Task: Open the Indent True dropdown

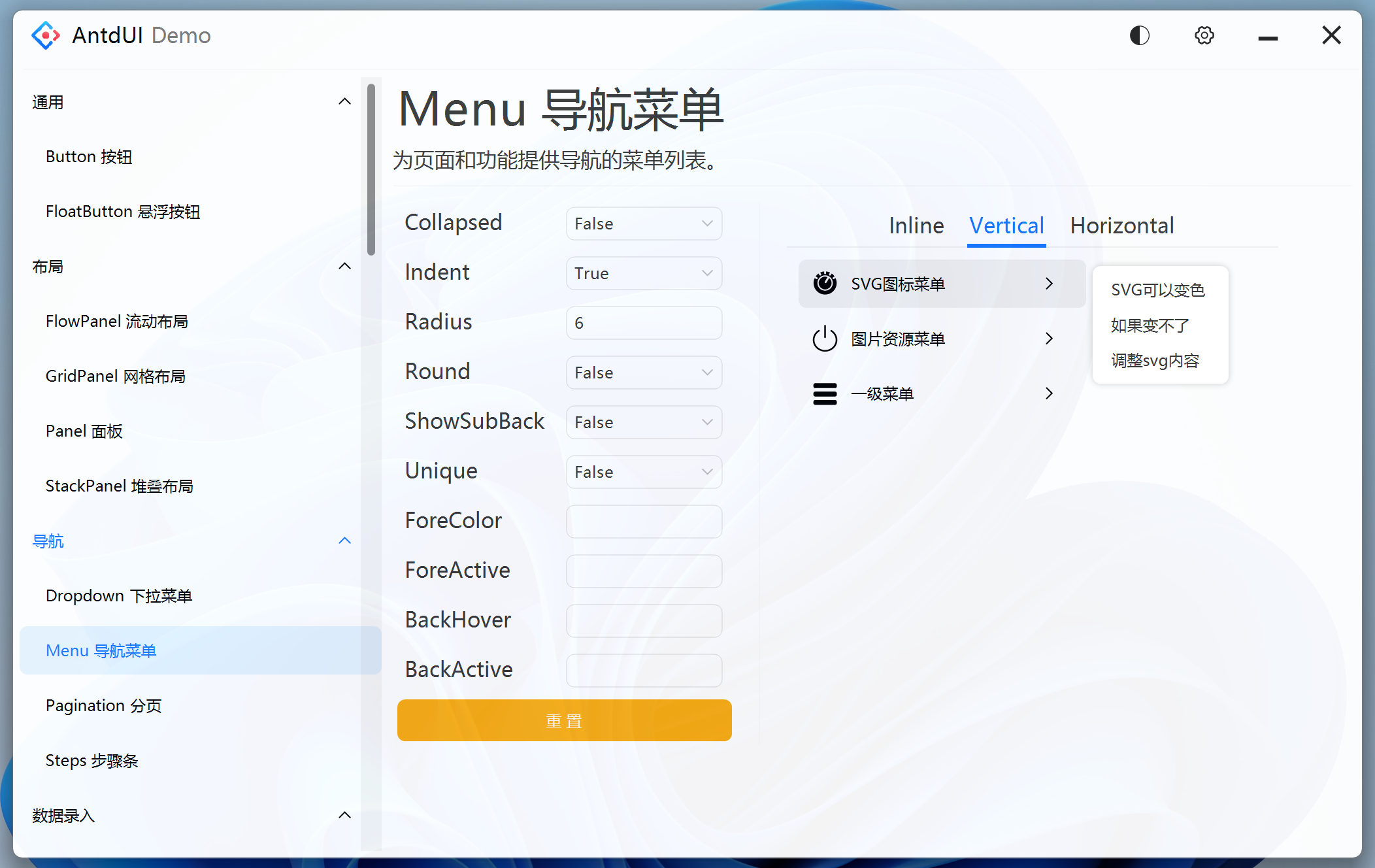Action: tap(644, 273)
